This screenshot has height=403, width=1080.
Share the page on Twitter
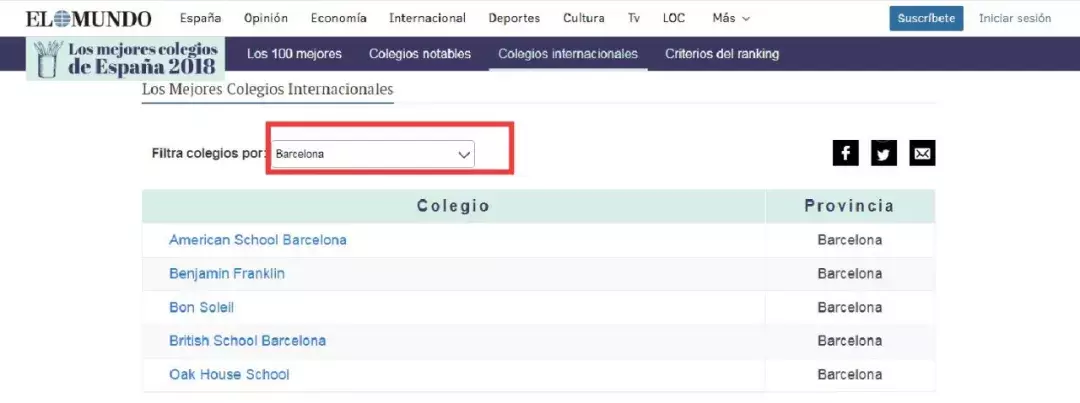884,153
